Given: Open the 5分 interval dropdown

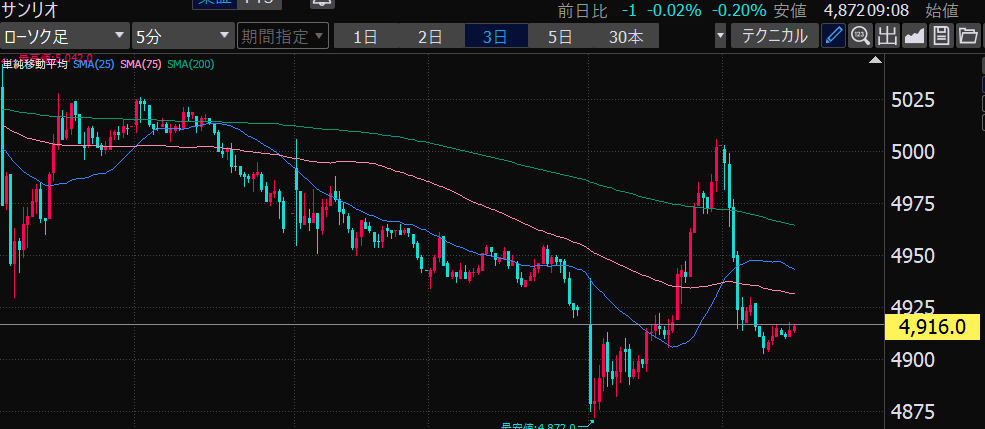Looking at the screenshot, I should (x=182, y=37).
